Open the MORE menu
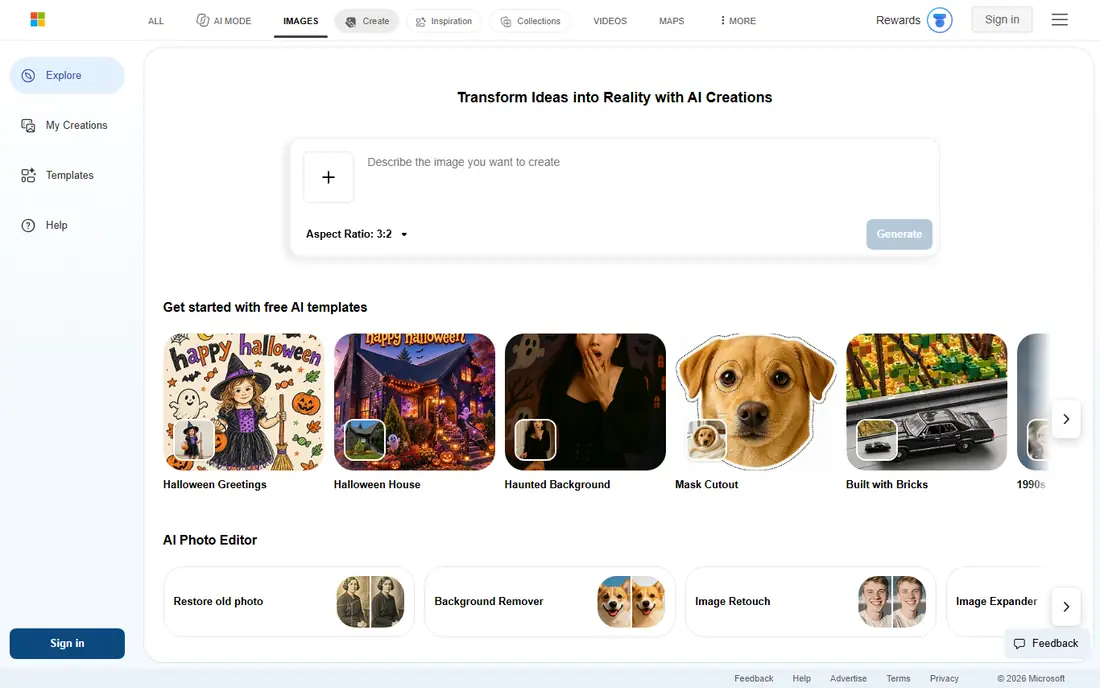 click(x=738, y=21)
